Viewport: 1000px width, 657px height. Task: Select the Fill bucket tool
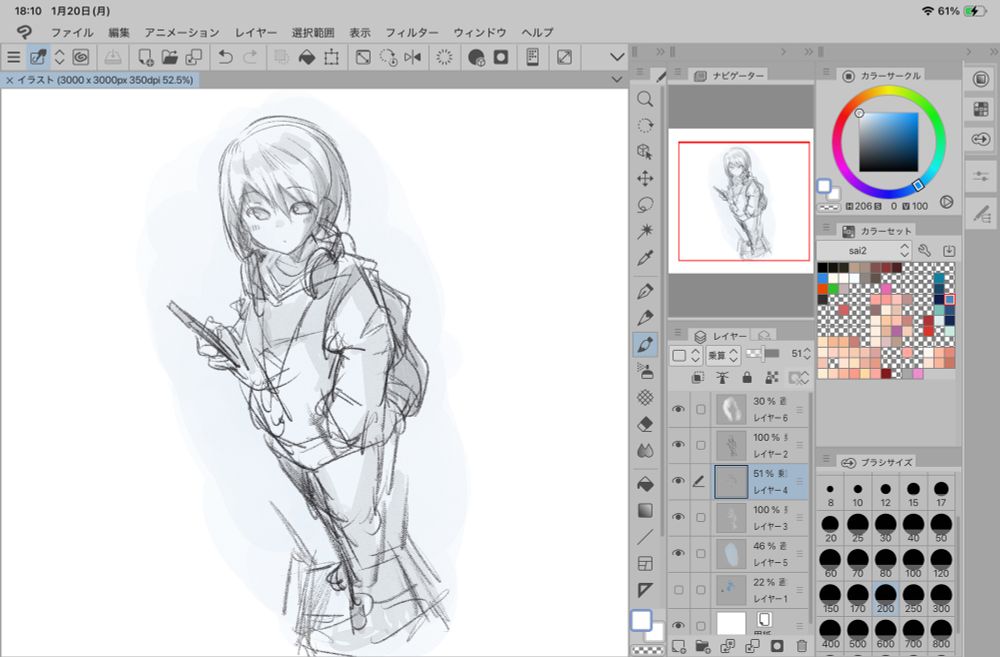coord(645,484)
